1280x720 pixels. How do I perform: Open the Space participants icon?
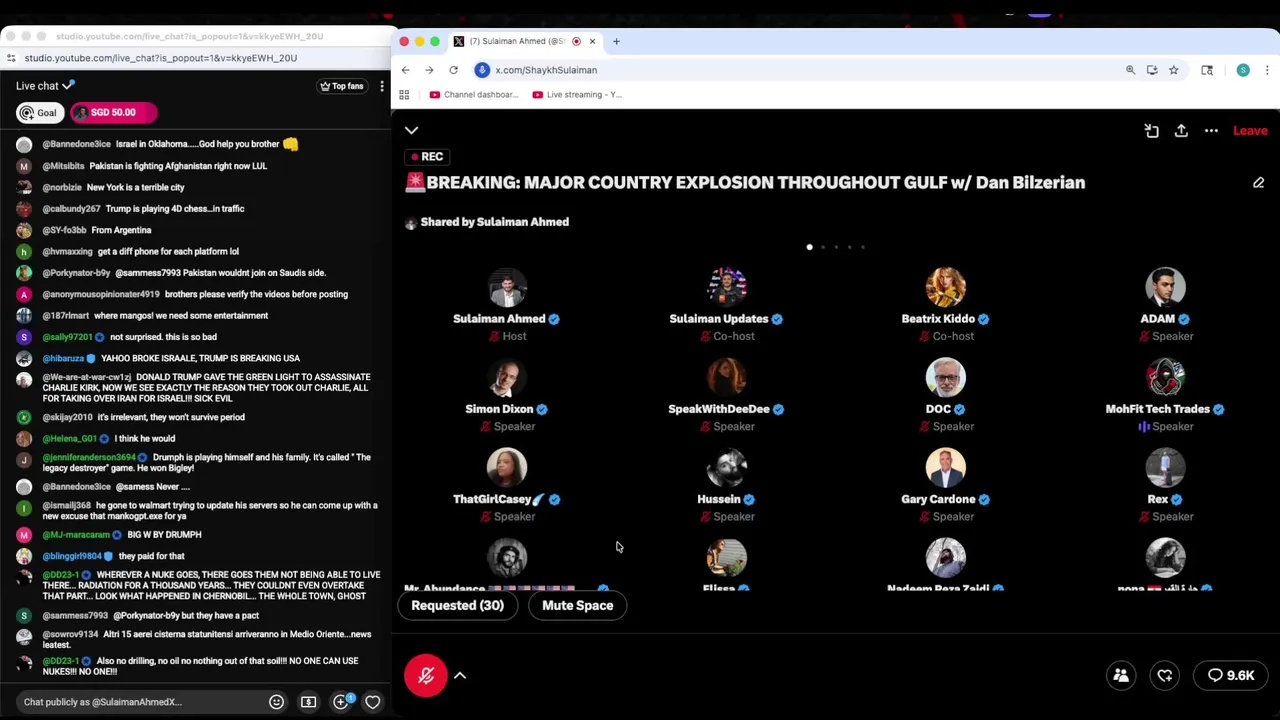click(1121, 676)
